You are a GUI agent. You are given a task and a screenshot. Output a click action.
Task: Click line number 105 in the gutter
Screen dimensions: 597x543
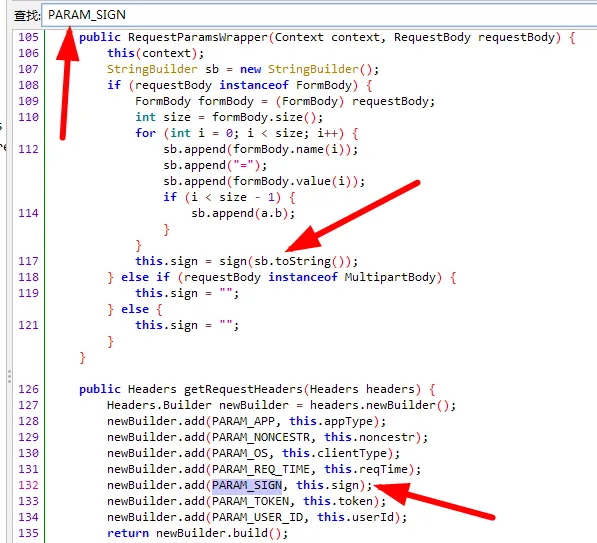point(29,37)
